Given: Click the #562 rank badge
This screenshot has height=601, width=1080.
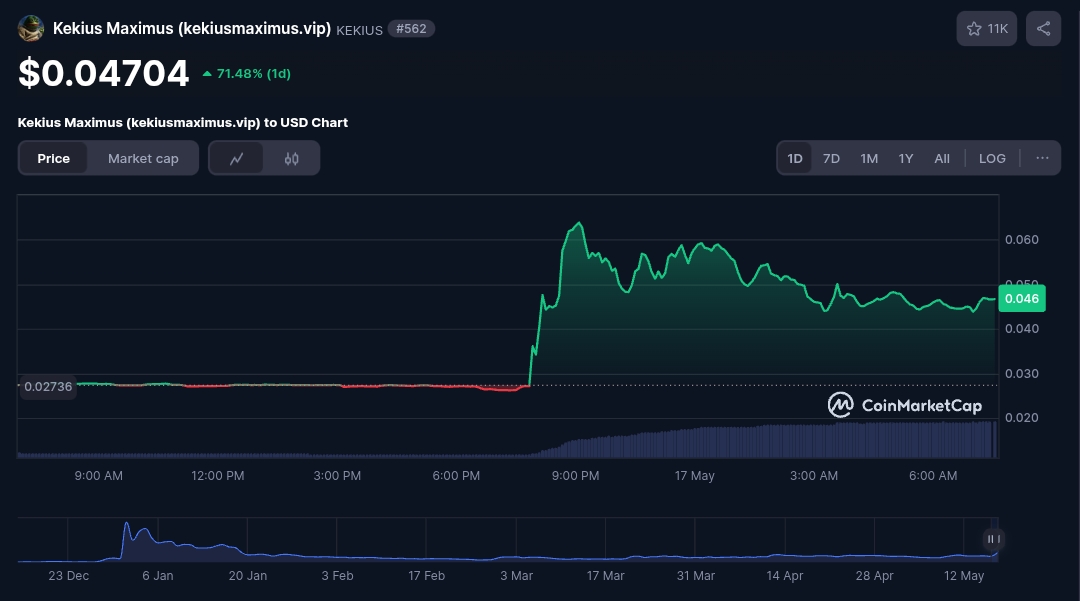Looking at the screenshot, I should tap(411, 29).
